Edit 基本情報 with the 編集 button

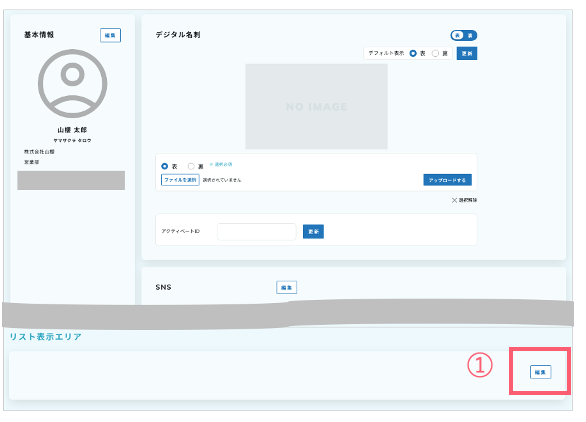[x=110, y=35]
